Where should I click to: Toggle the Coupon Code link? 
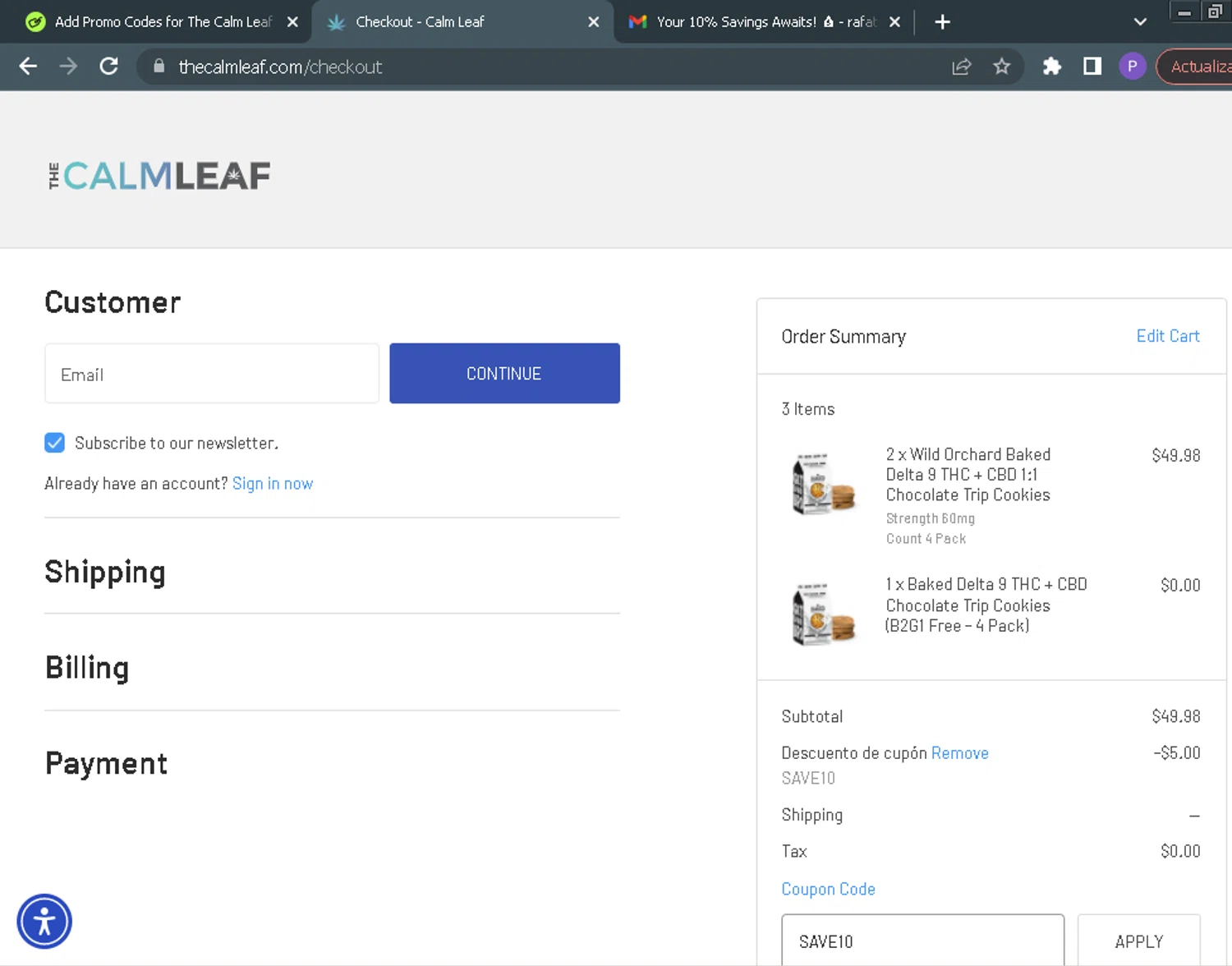[828, 889]
